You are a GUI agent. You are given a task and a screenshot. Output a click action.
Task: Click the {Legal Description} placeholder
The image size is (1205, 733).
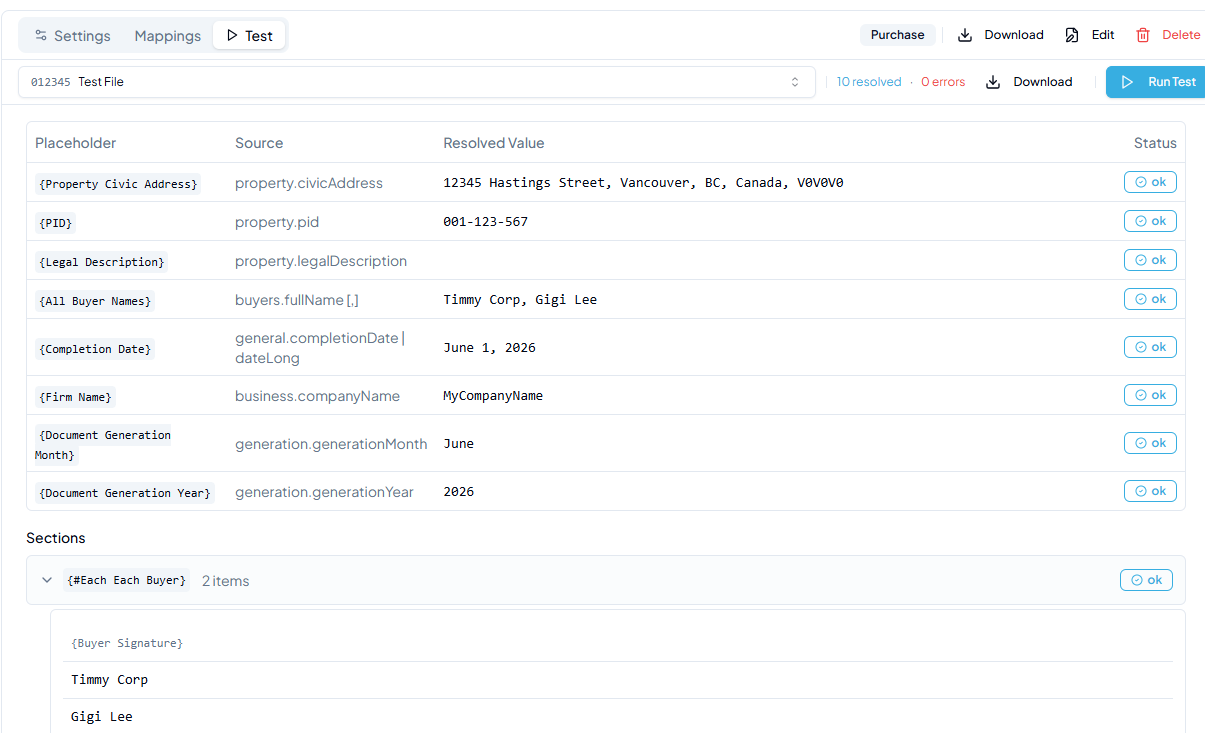[x=101, y=262]
